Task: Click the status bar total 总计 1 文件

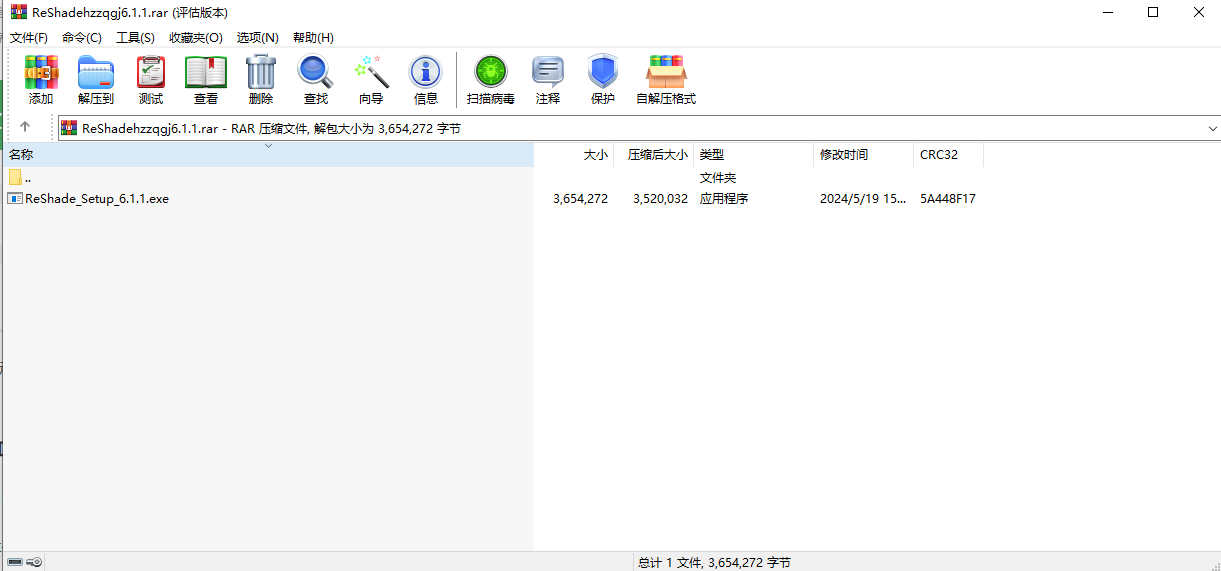Action: [x=714, y=563]
